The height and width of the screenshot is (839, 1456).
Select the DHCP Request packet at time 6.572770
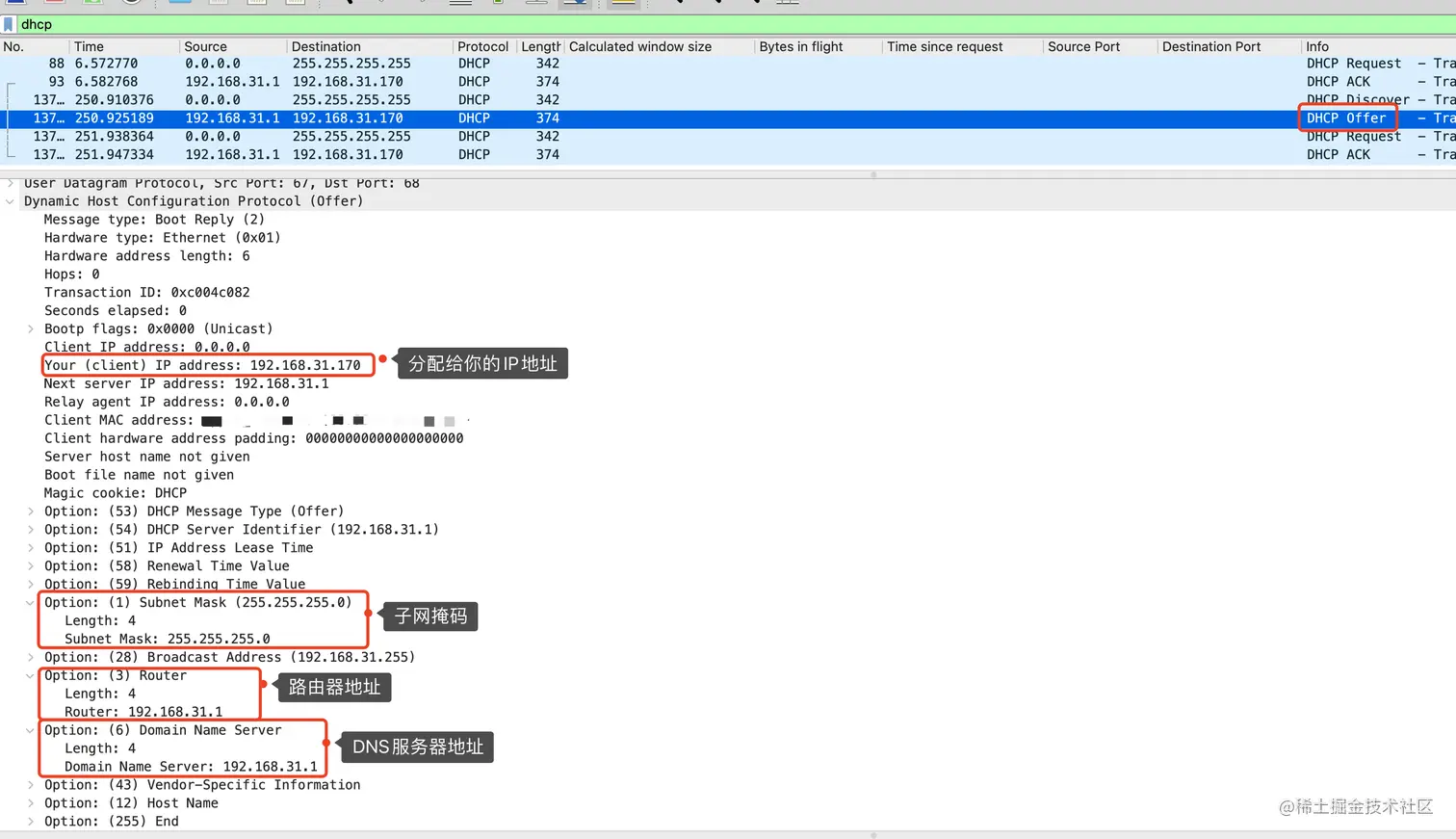(x=728, y=64)
